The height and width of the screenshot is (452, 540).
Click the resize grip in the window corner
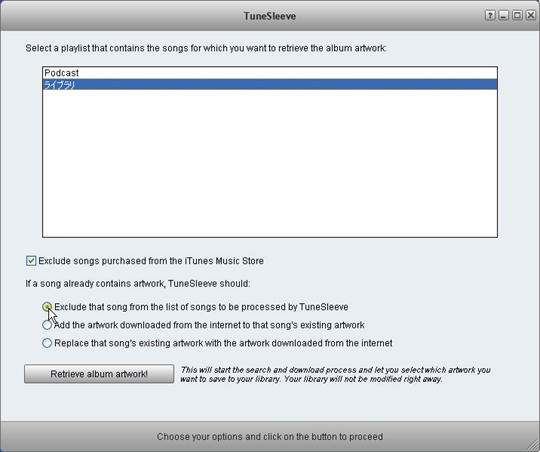[532, 444]
